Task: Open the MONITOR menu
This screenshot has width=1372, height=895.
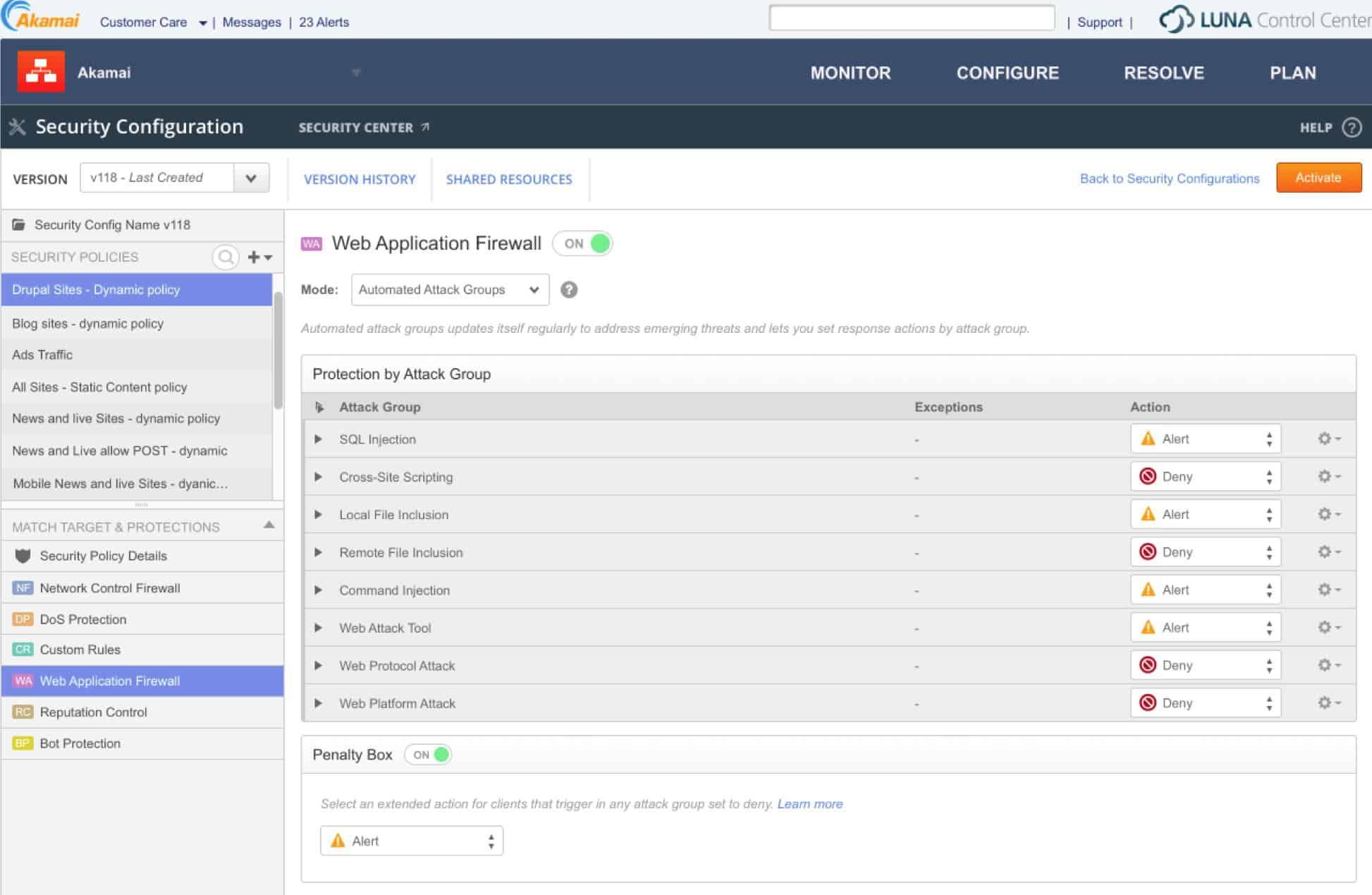Action: pos(850,73)
